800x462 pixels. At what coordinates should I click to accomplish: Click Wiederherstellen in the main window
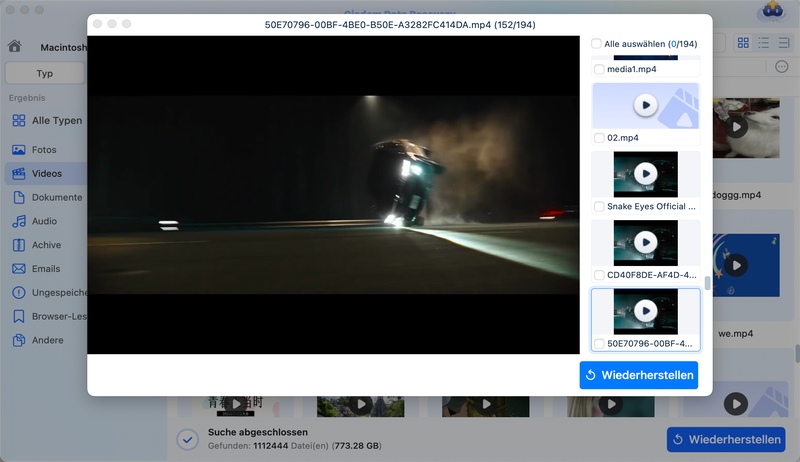(726, 439)
